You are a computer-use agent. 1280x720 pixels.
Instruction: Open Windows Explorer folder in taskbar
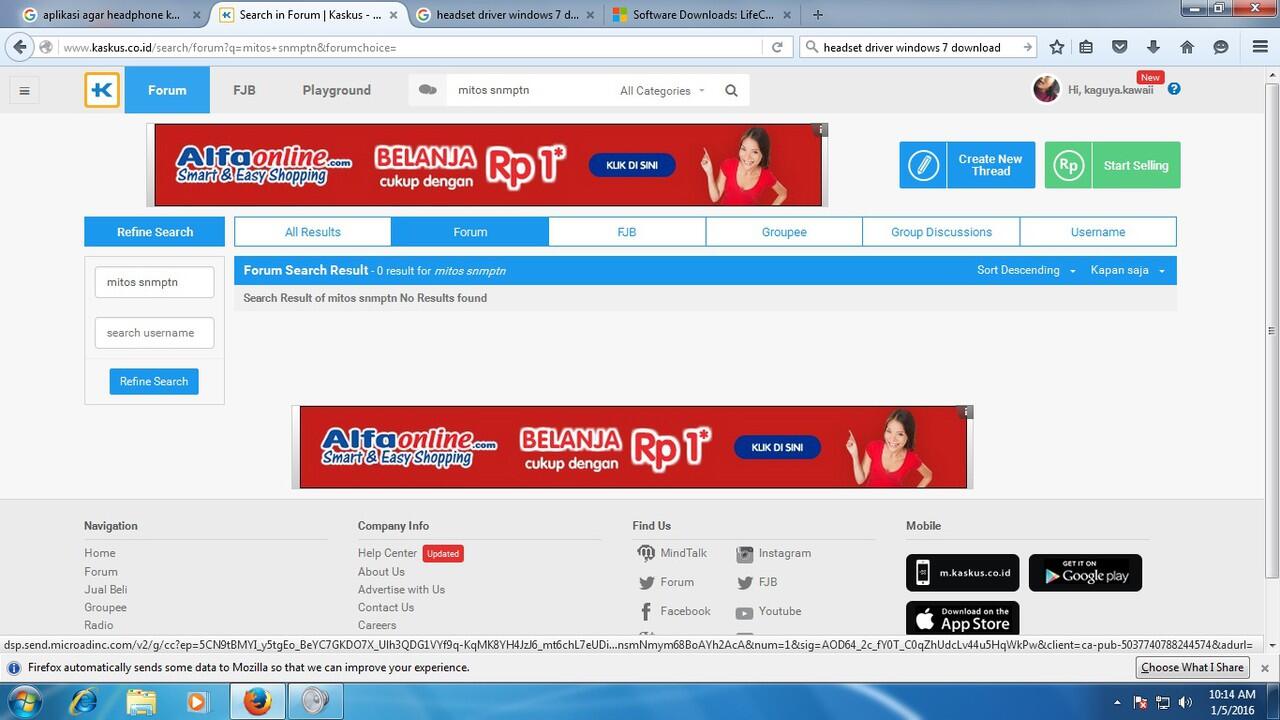(141, 702)
